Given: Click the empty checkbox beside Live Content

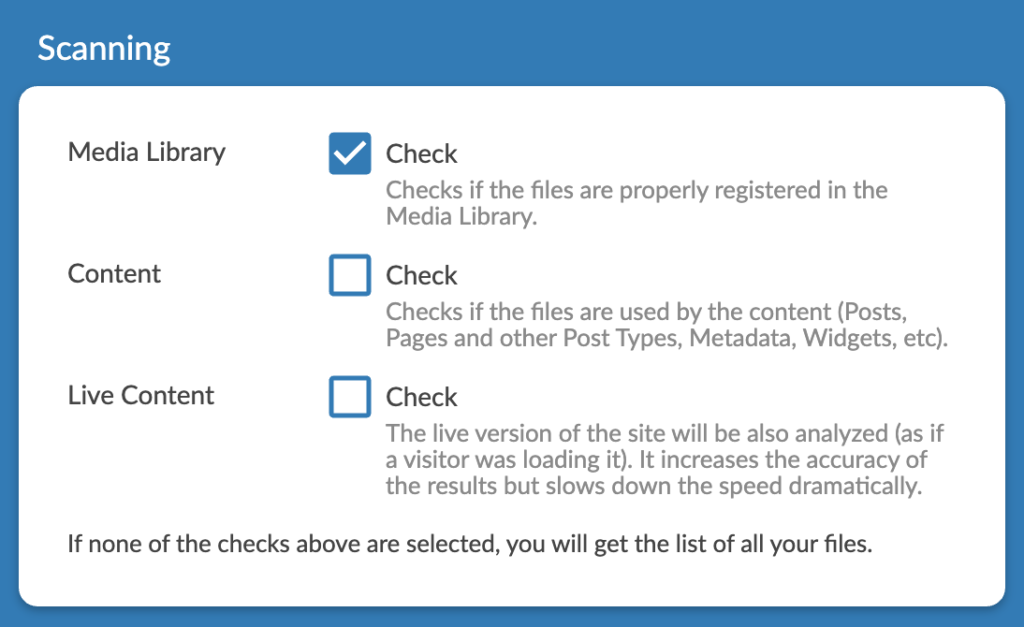Looking at the screenshot, I should [349, 396].
